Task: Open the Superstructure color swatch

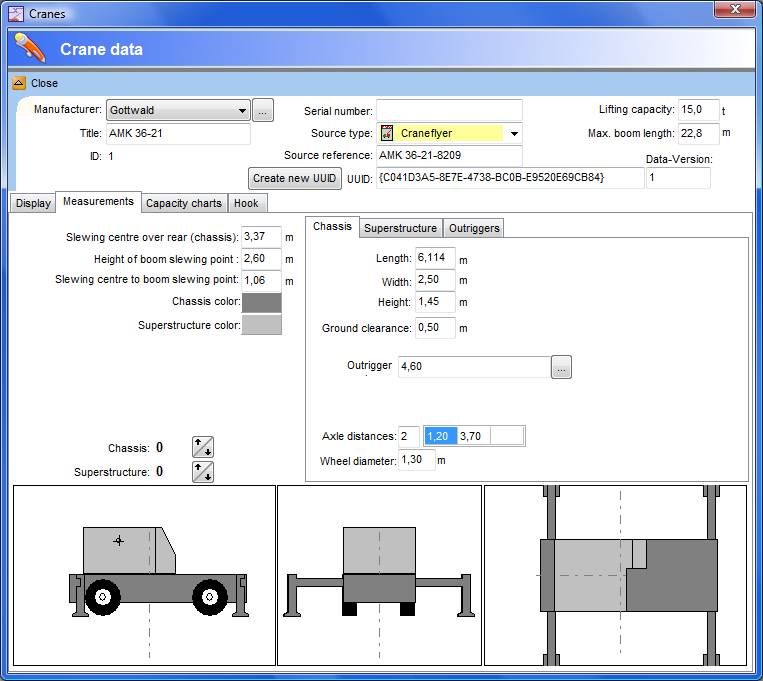Action: coord(262,325)
